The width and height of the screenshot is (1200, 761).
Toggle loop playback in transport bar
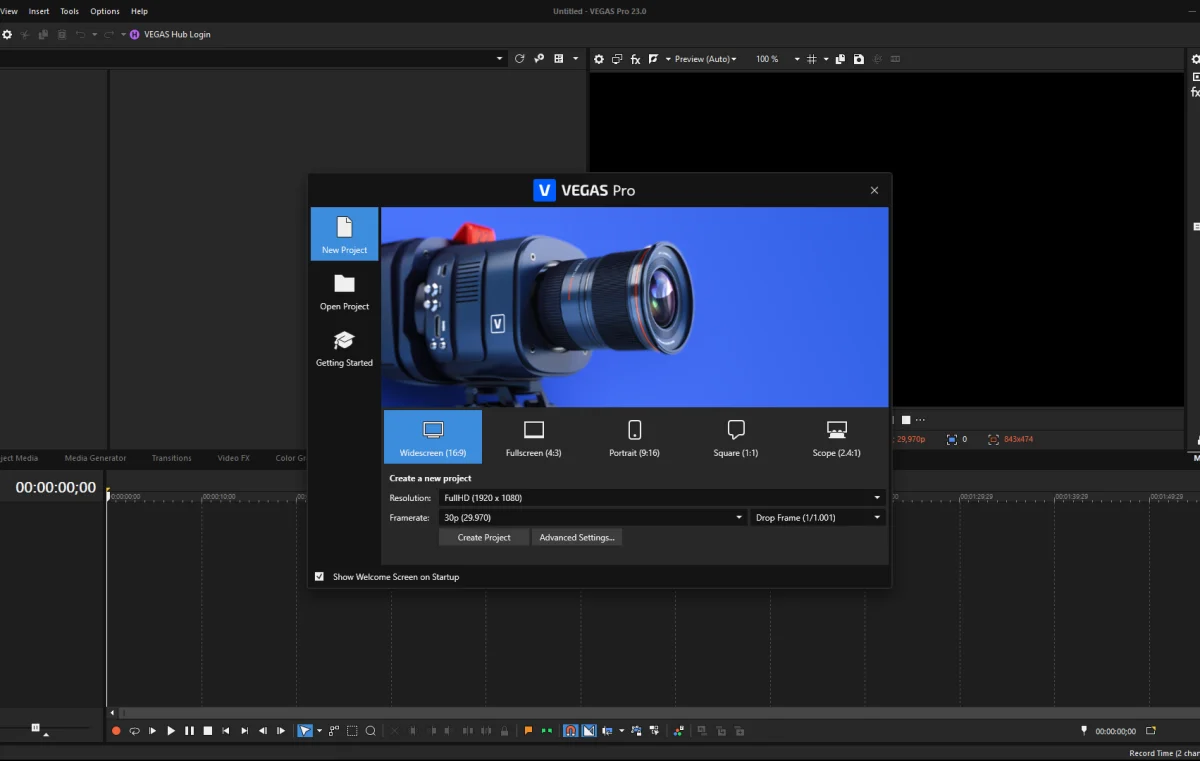pyautogui.click(x=134, y=731)
